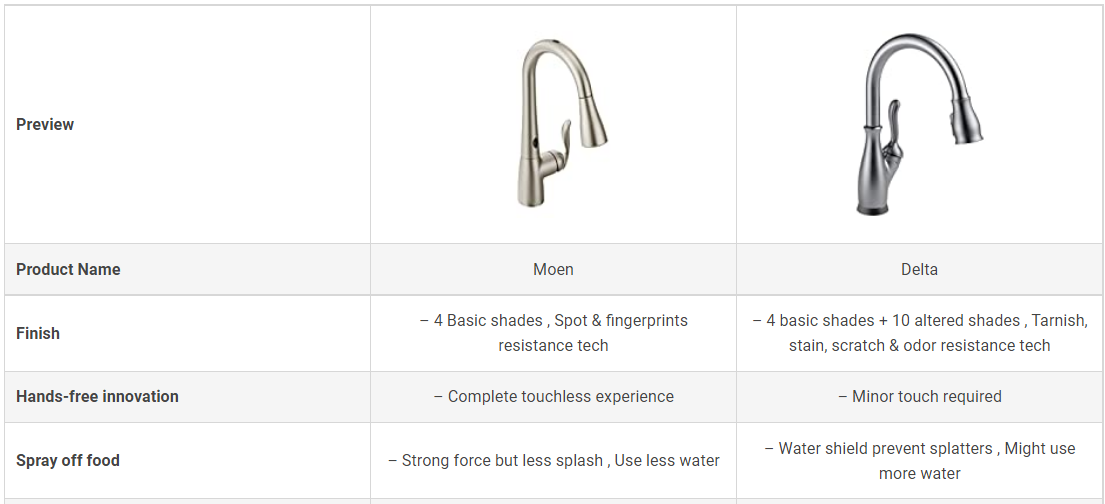Click the Moen product name cell
Image resolution: width=1105 pixels, height=504 pixels.
[x=553, y=269]
